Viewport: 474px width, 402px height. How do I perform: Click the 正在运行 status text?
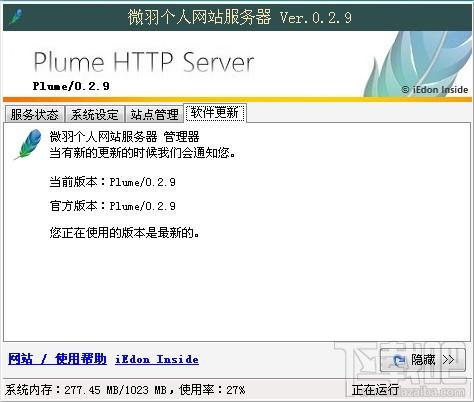click(375, 389)
